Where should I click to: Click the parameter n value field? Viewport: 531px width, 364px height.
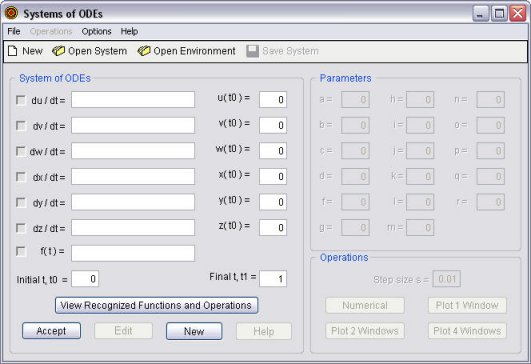pos(491,100)
